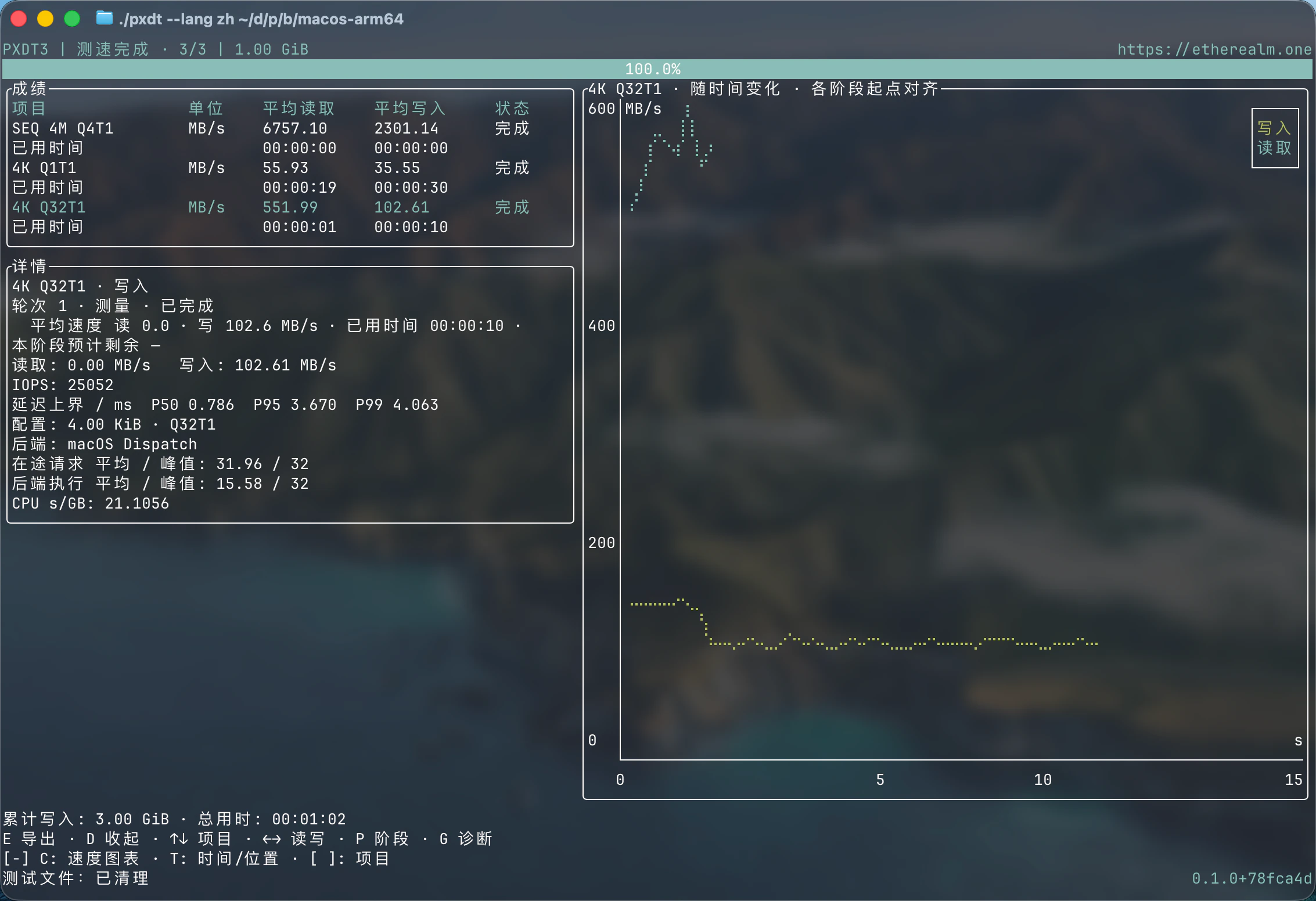Open the https://etherealm.one link
The image size is (1316, 901).
click(1214, 49)
